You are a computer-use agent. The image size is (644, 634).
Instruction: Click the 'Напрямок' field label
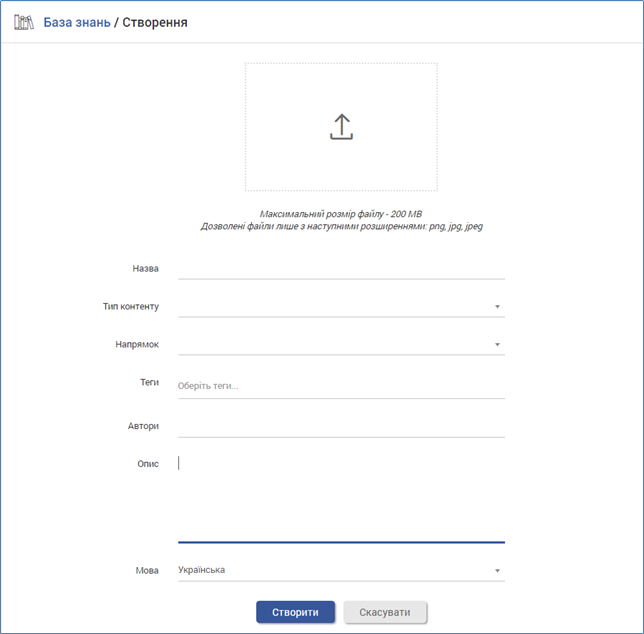point(137,344)
